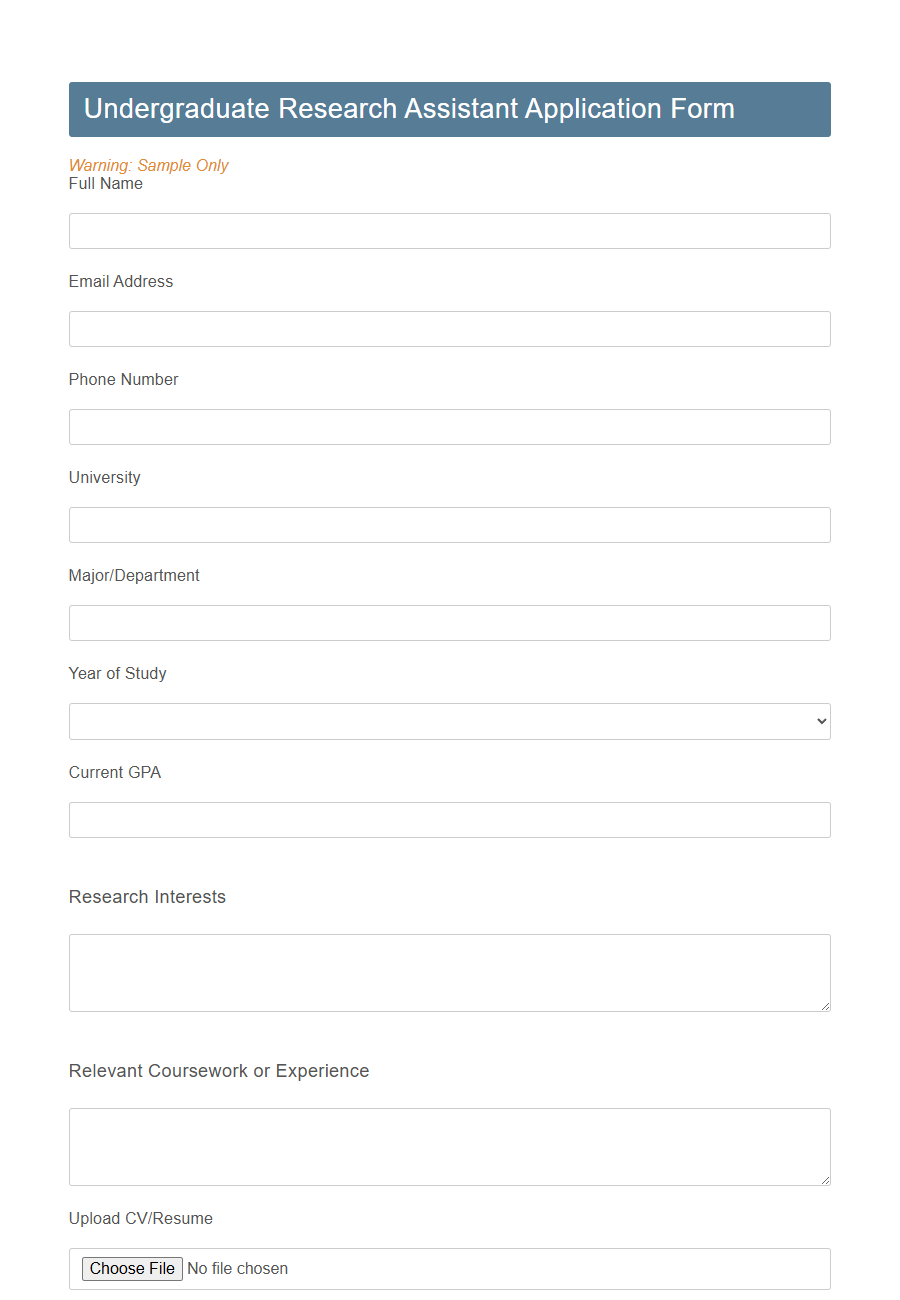Click the Research Interests text area

[x=449, y=972]
